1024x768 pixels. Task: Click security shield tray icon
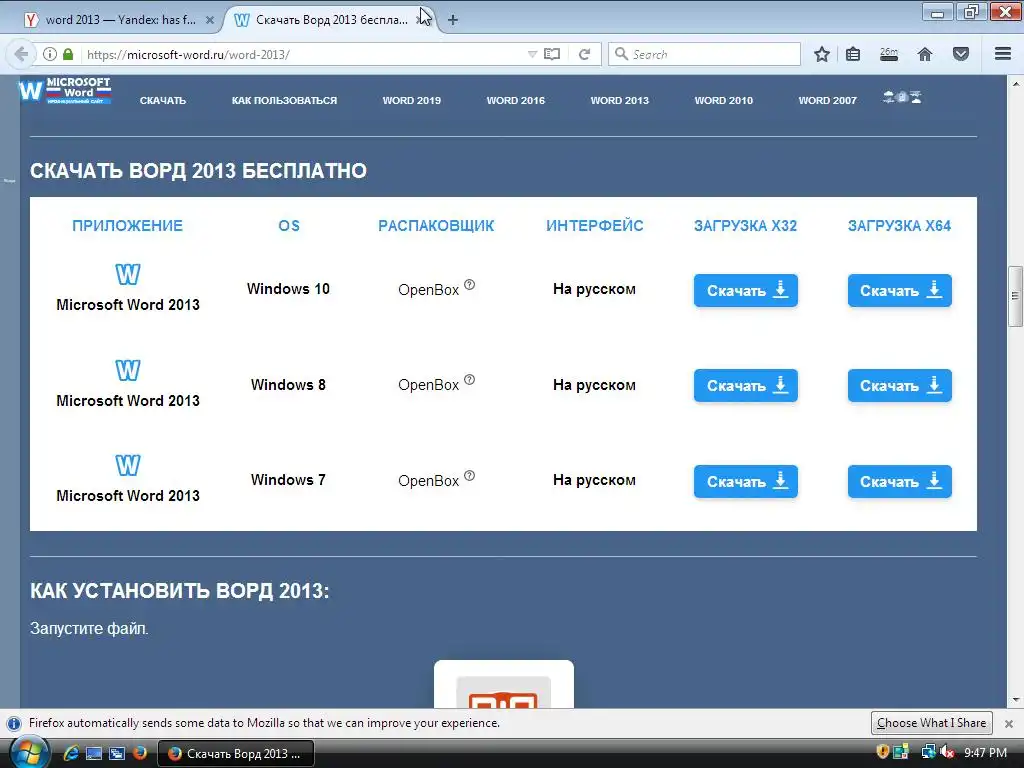pos(882,752)
